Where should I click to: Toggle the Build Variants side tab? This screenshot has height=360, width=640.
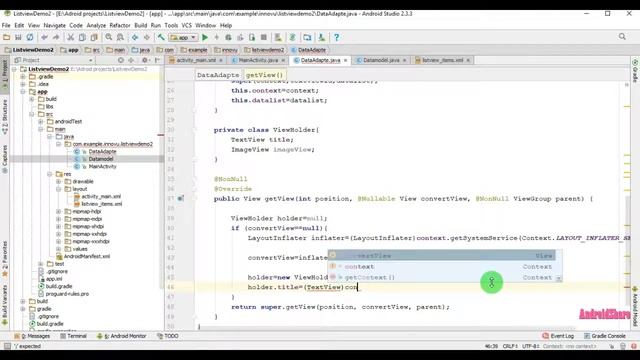click(x=5, y=305)
